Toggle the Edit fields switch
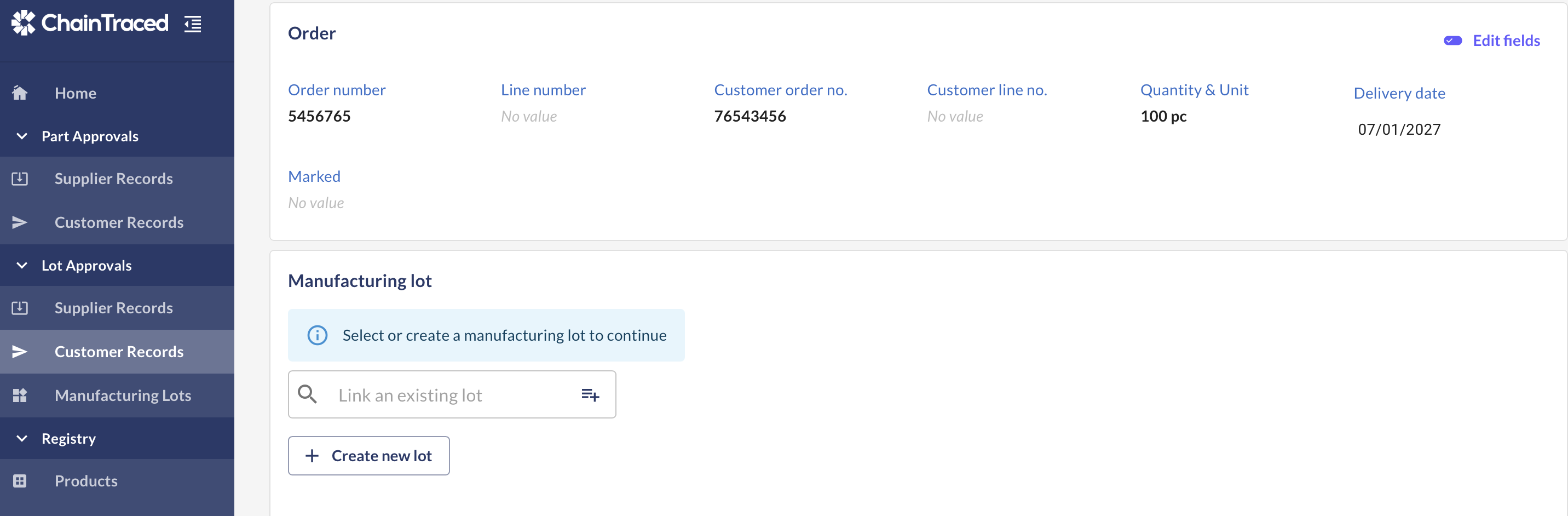This screenshot has height=516, width=1568. [x=1452, y=40]
